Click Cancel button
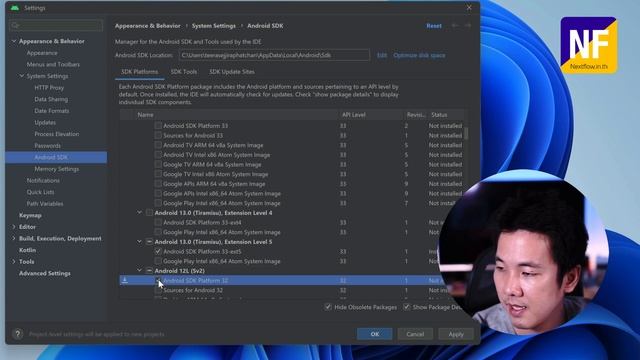Screen dimensions: 640x360 tap(415, 334)
